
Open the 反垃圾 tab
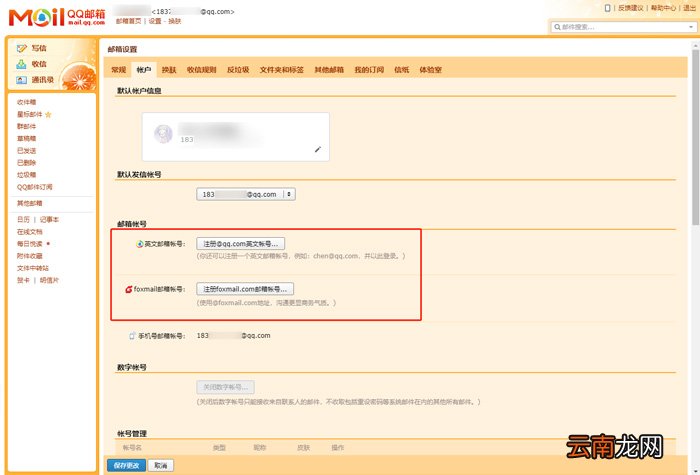click(238, 70)
